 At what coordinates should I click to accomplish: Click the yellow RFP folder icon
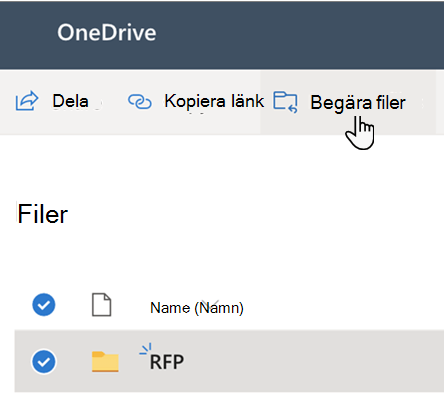105,362
